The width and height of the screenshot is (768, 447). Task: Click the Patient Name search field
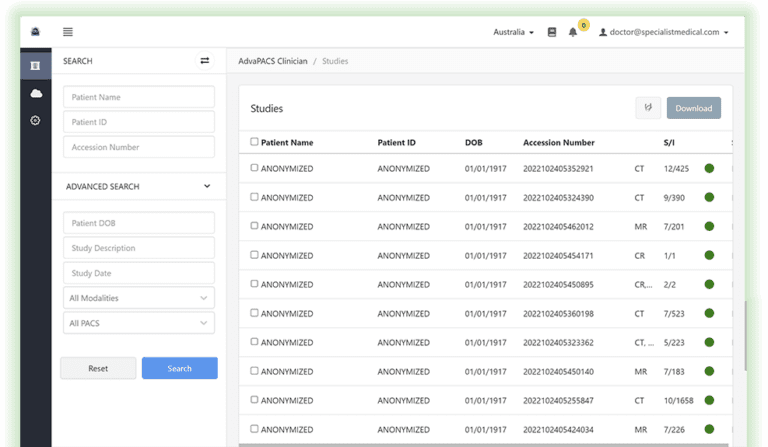pyautogui.click(x=138, y=97)
